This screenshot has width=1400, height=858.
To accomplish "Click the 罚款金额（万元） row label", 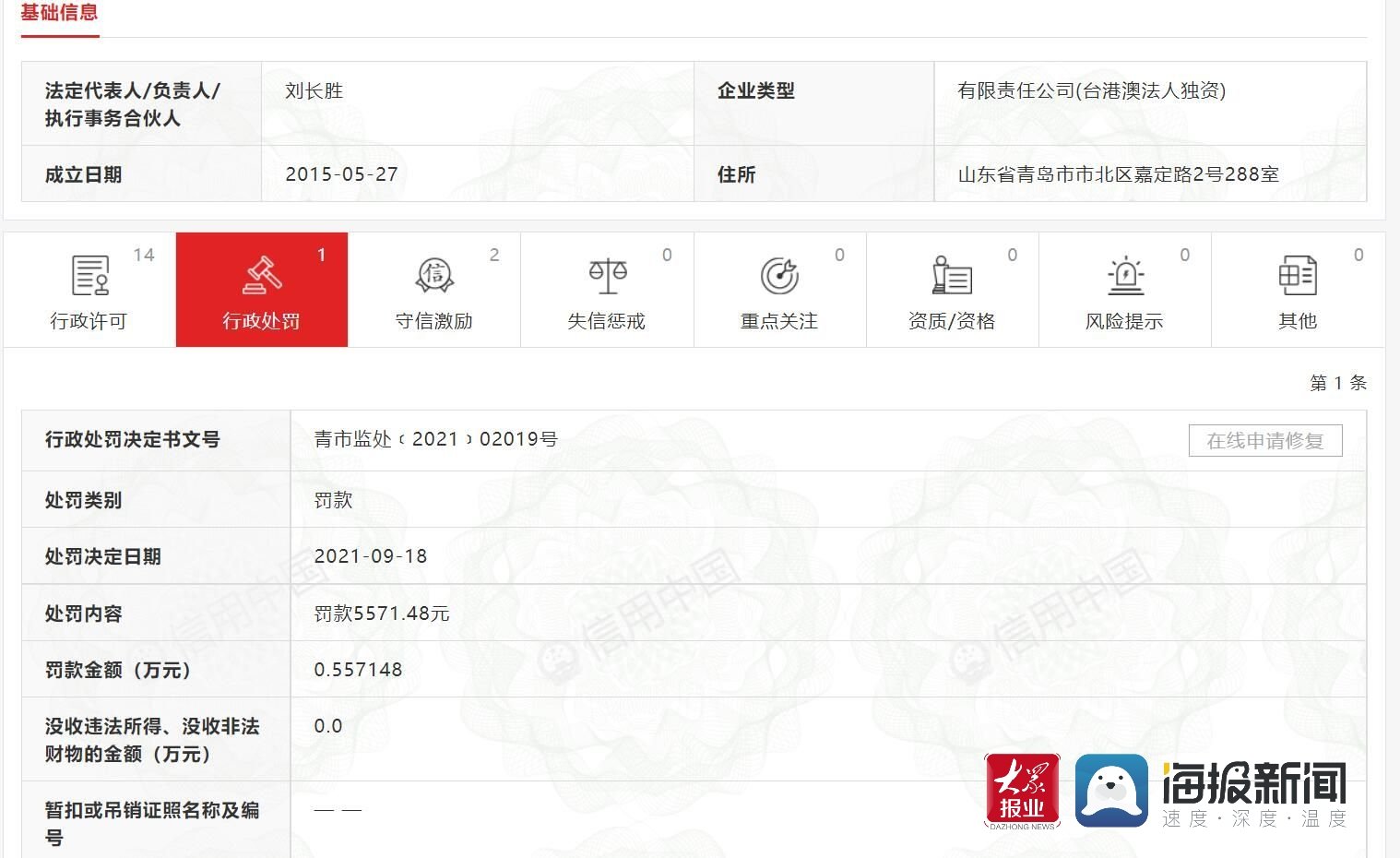I will click(x=118, y=670).
